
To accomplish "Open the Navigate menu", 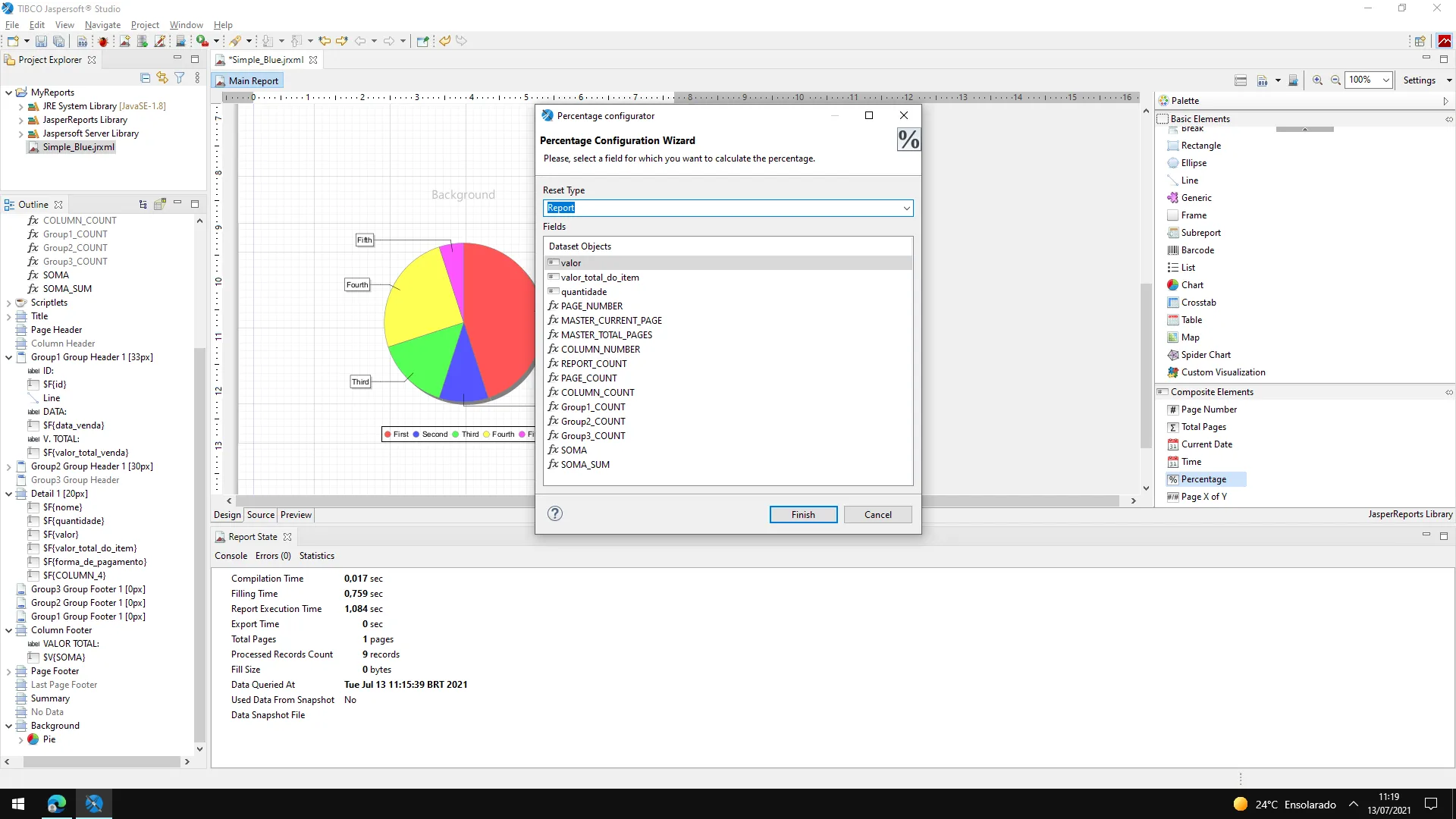I will pyautogui.click(x=102, y=25).
